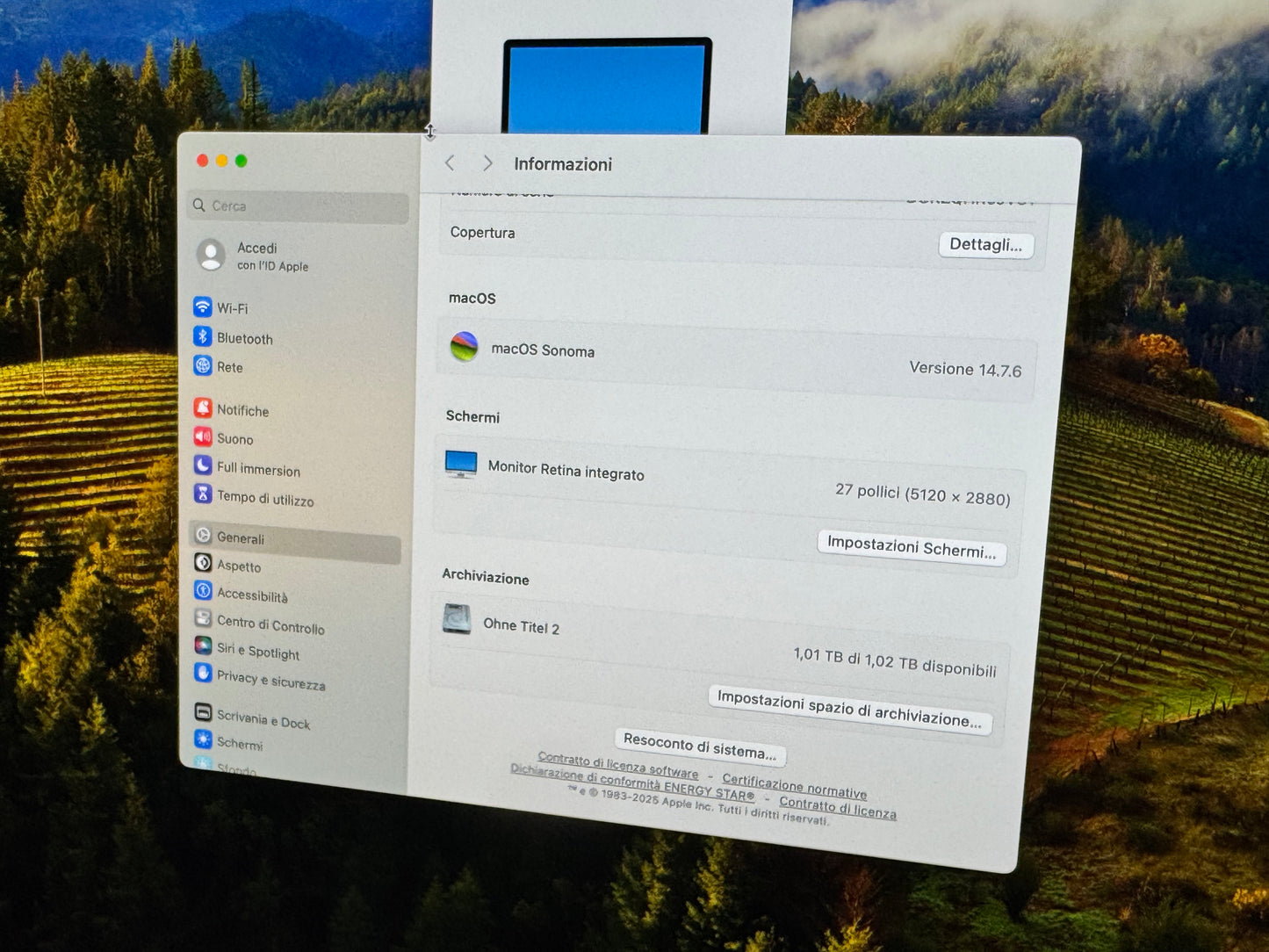Click in the Cerca search field
The image size is (1269, 952).
(299, 206)
